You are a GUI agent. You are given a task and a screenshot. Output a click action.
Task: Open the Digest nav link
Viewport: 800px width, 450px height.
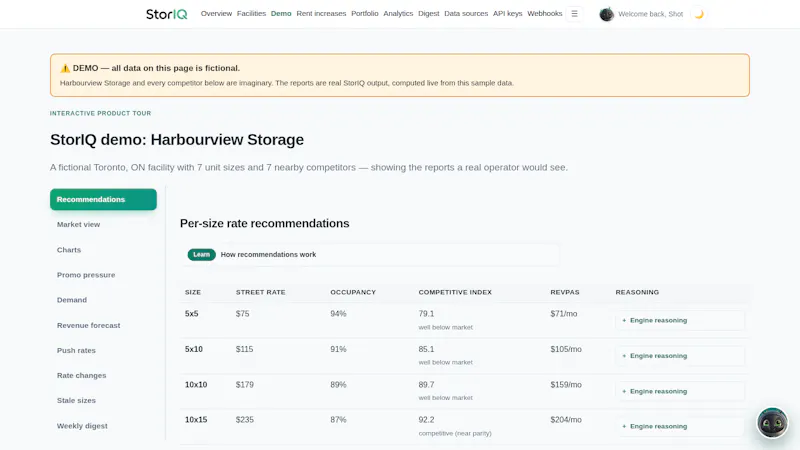429,14
